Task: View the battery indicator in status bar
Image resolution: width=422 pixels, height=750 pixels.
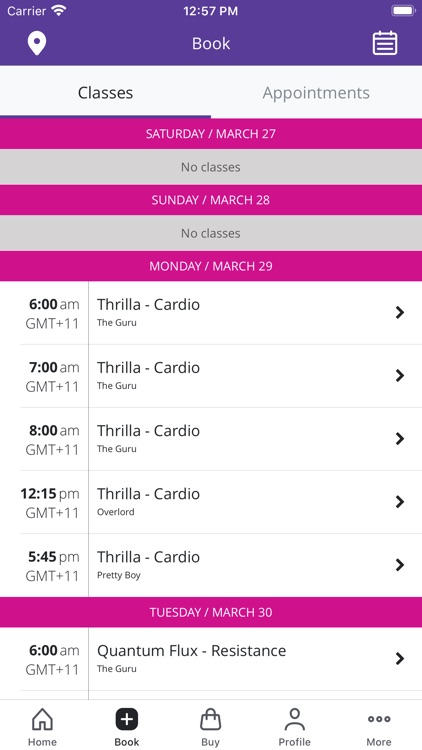Action: [403, 11]
